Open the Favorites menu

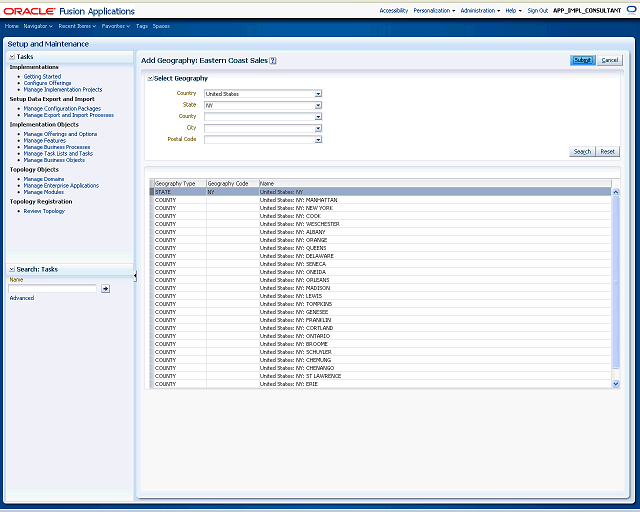116,26
